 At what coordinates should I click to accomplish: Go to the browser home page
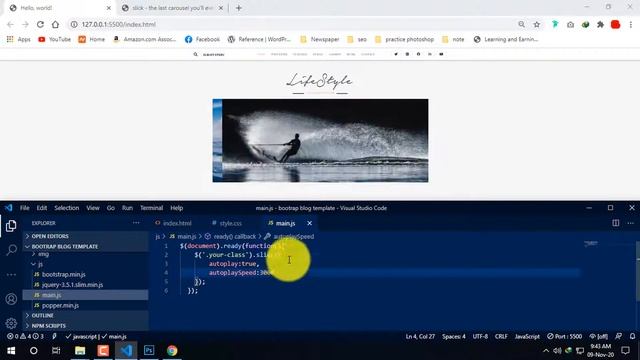55,24
